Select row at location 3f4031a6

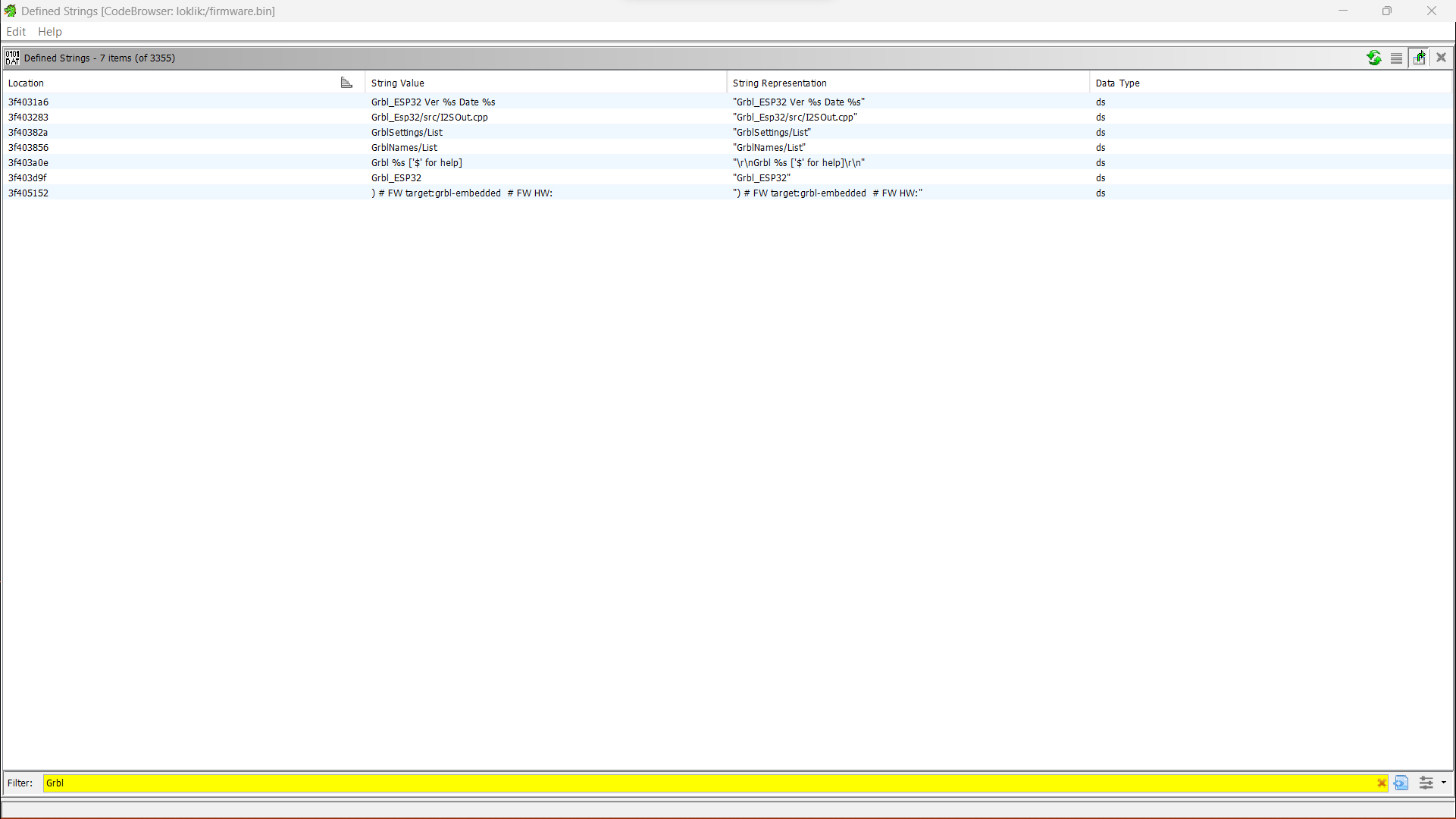(x=728, y=102)
